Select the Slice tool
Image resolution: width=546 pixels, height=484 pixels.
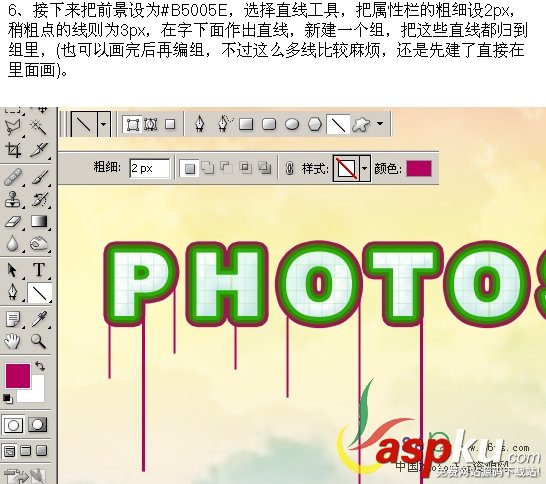click(38, 150)
